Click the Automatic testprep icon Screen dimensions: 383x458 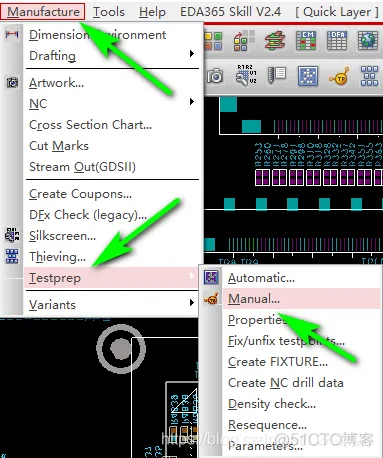click(x=211, y=277)
